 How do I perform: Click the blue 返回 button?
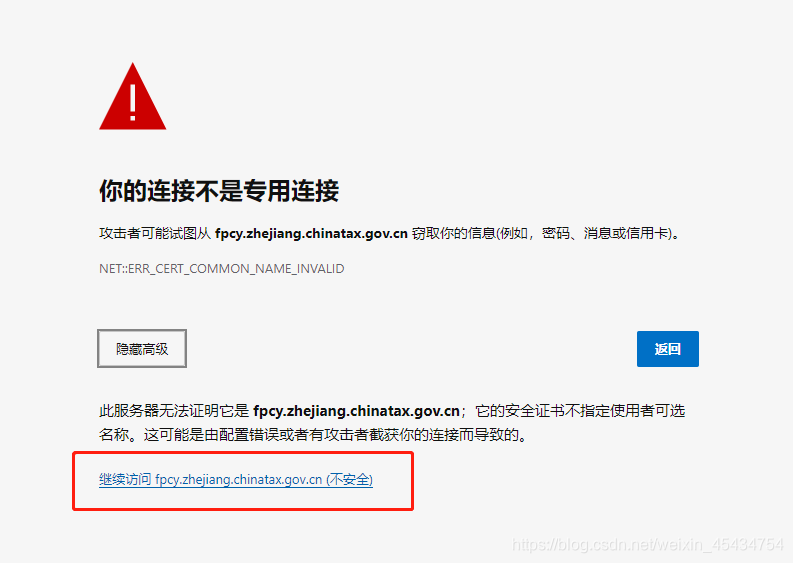point(668,349)
